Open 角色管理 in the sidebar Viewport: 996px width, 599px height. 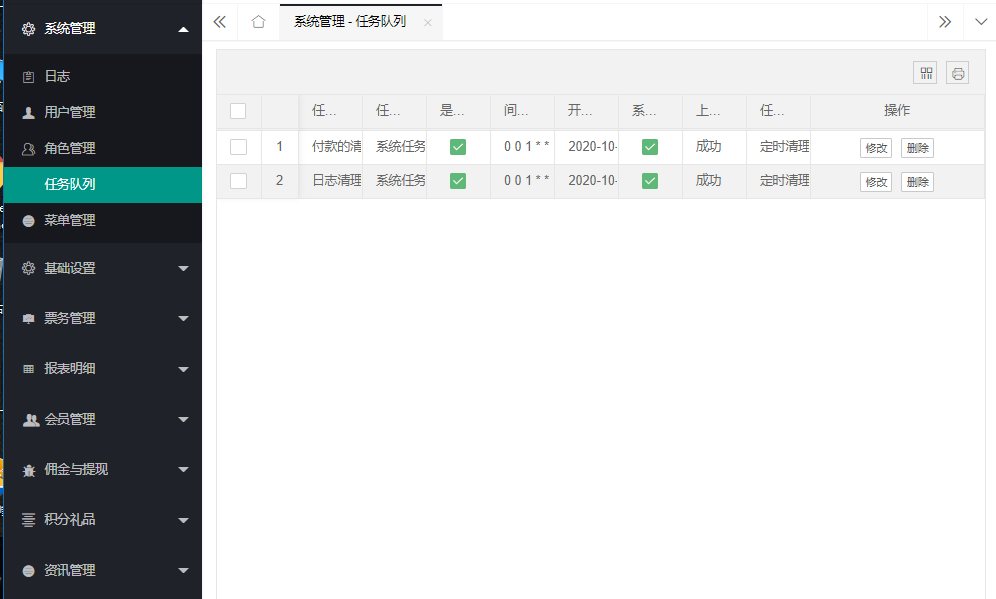coord(70,148)
